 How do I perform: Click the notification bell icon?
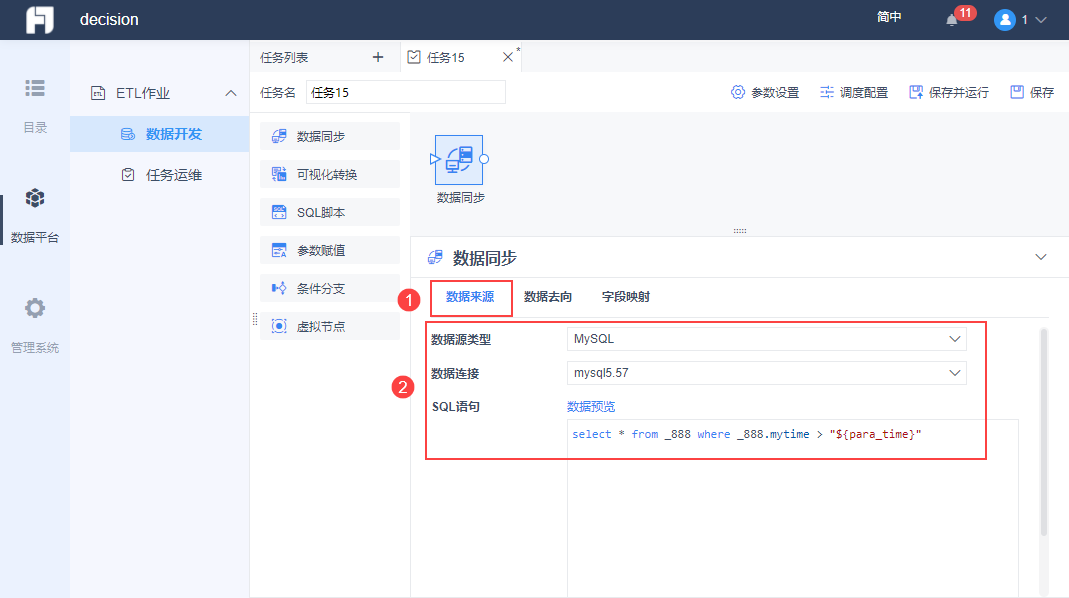tap(952, 20)
